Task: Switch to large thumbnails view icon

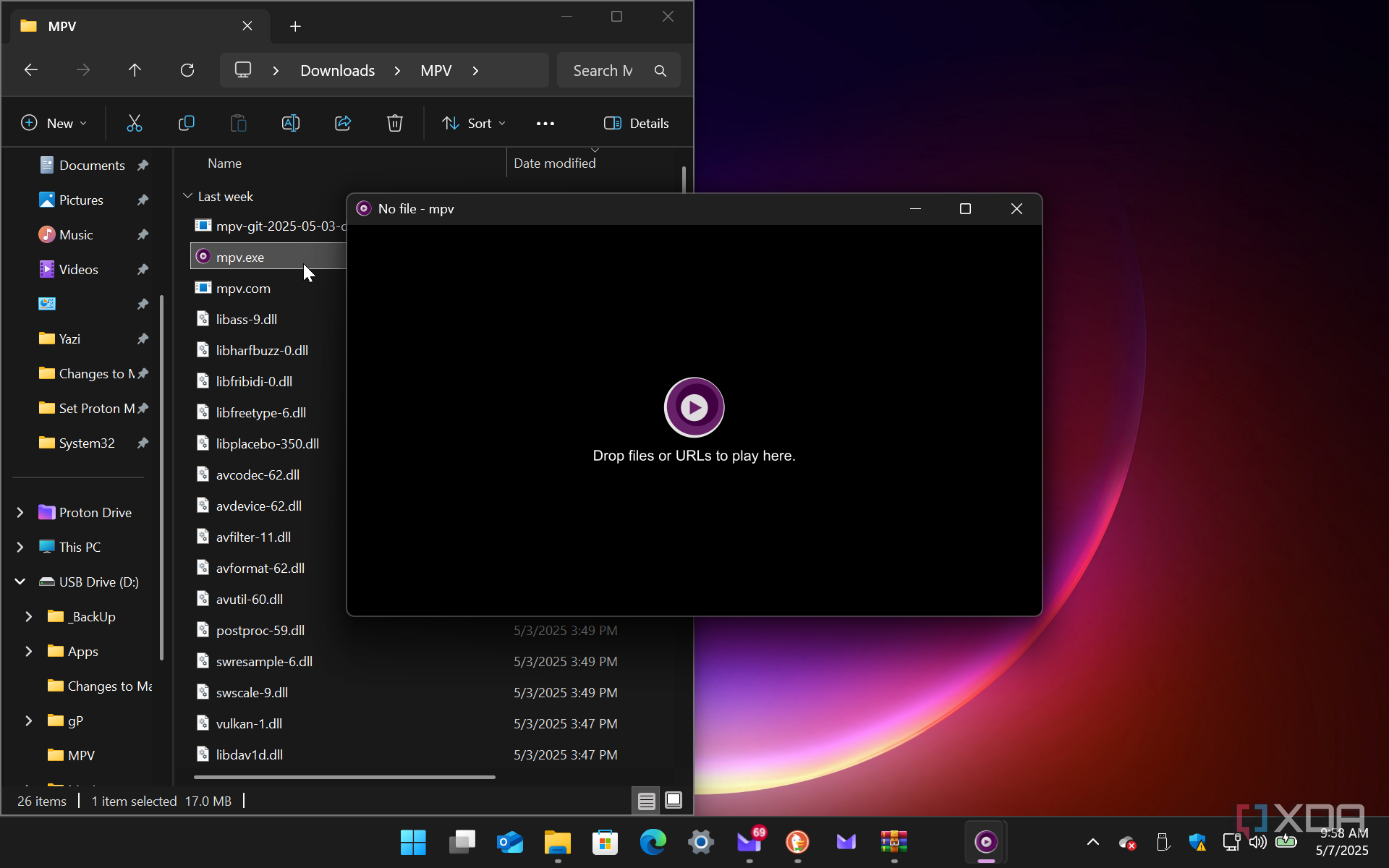Action: tap(674, 801)
